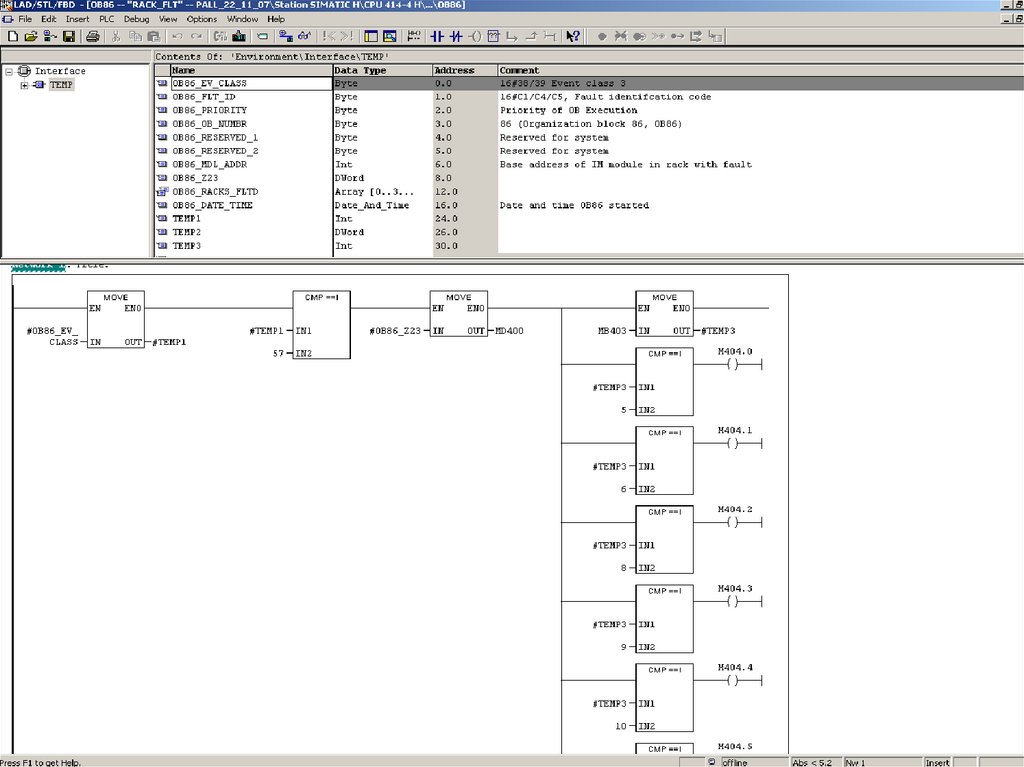Screen dimensions: 1024x767
Task: Click the Save diskette toolbar icon
Action: point(69,37)
